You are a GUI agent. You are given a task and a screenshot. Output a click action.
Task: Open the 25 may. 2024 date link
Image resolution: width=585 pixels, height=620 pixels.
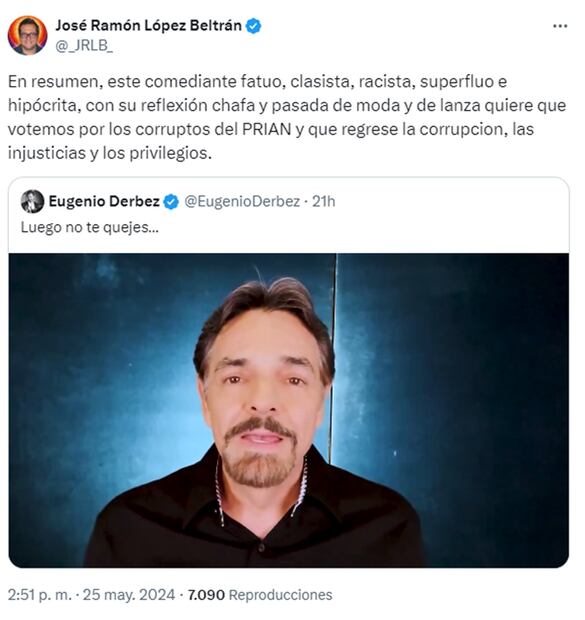click(129, 595)
